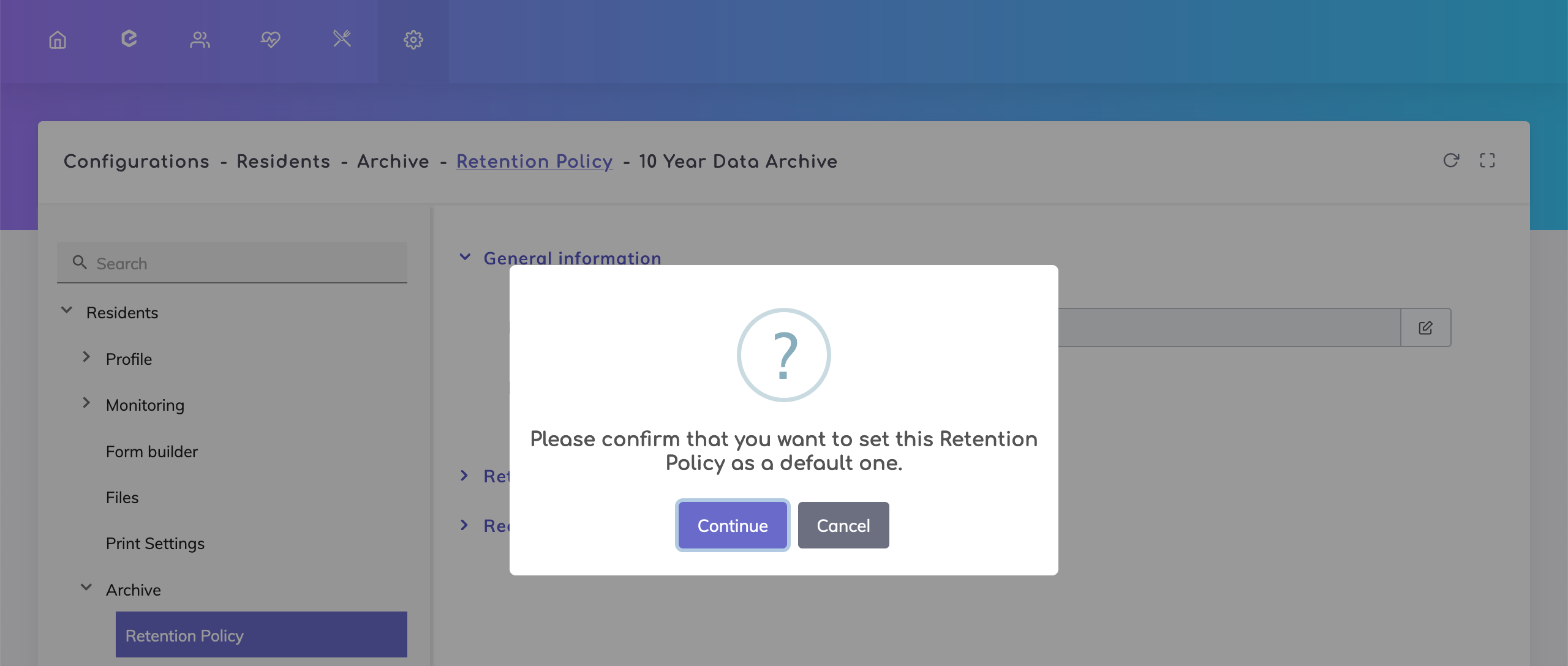The width and height of the screenshot is (1568, 666).
Task: Click the edit pencil icon beside field
Action: [x=1425, y=328]
